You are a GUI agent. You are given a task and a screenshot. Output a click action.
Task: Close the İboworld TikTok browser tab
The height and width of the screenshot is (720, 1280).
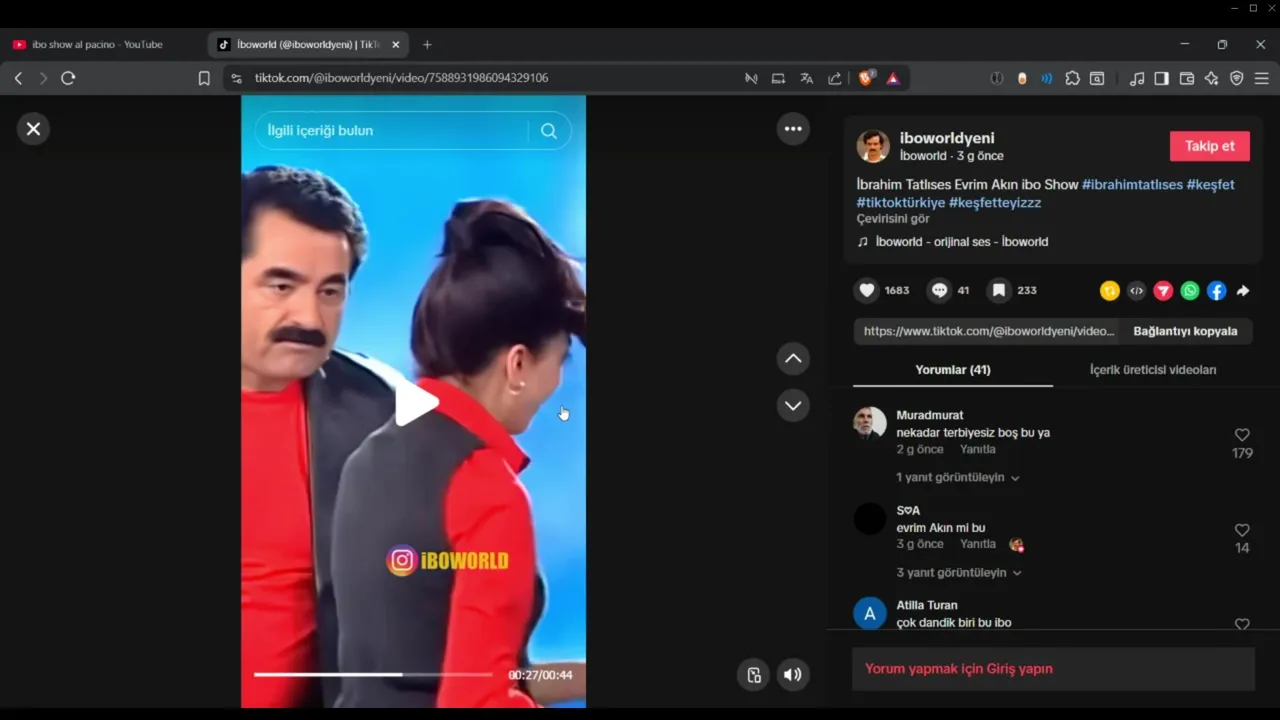(x=396, y=44)
